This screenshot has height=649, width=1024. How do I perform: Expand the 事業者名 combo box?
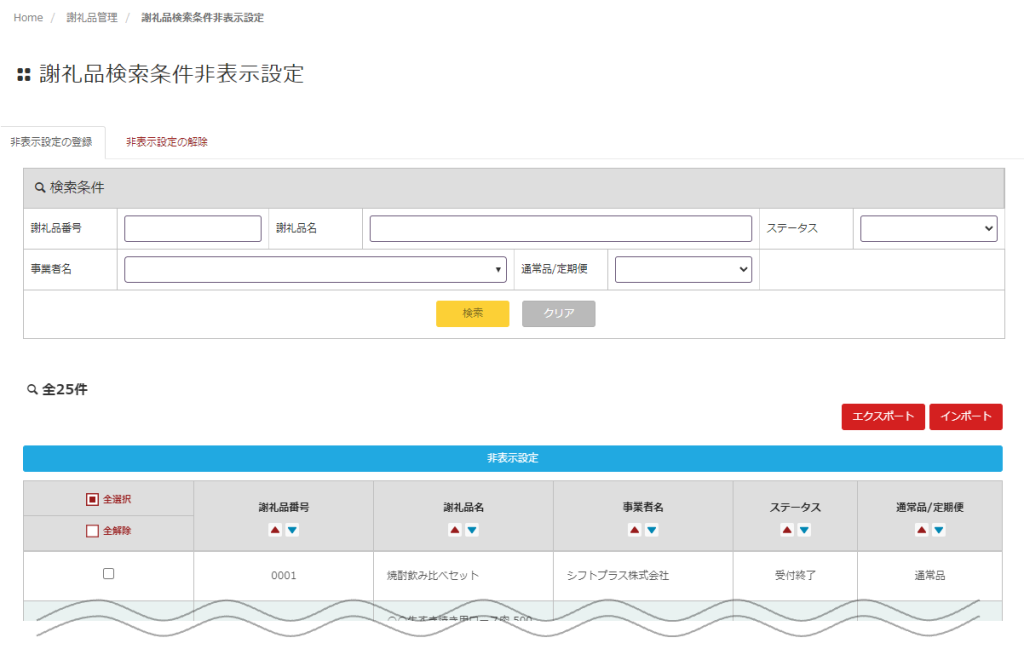pyautogui.click(x=315, y=270)
